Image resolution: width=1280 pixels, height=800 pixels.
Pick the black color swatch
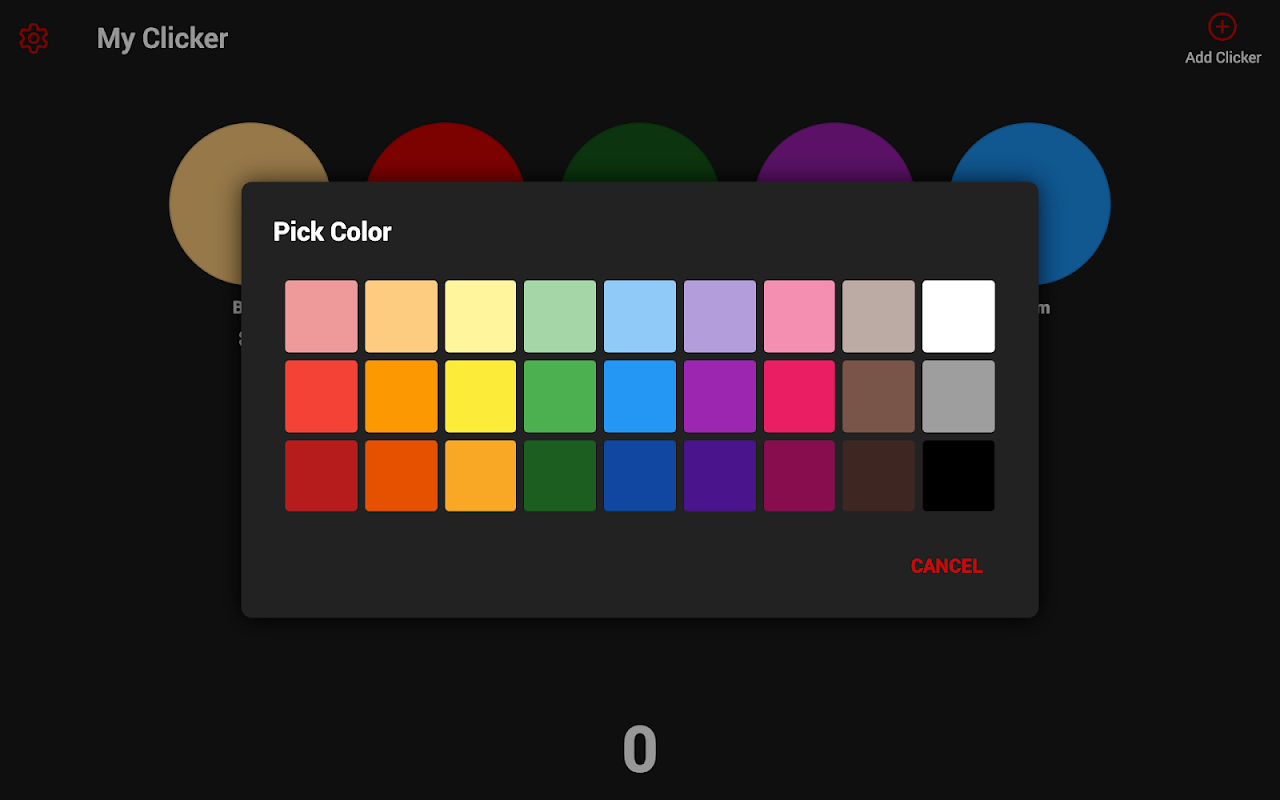958,476
